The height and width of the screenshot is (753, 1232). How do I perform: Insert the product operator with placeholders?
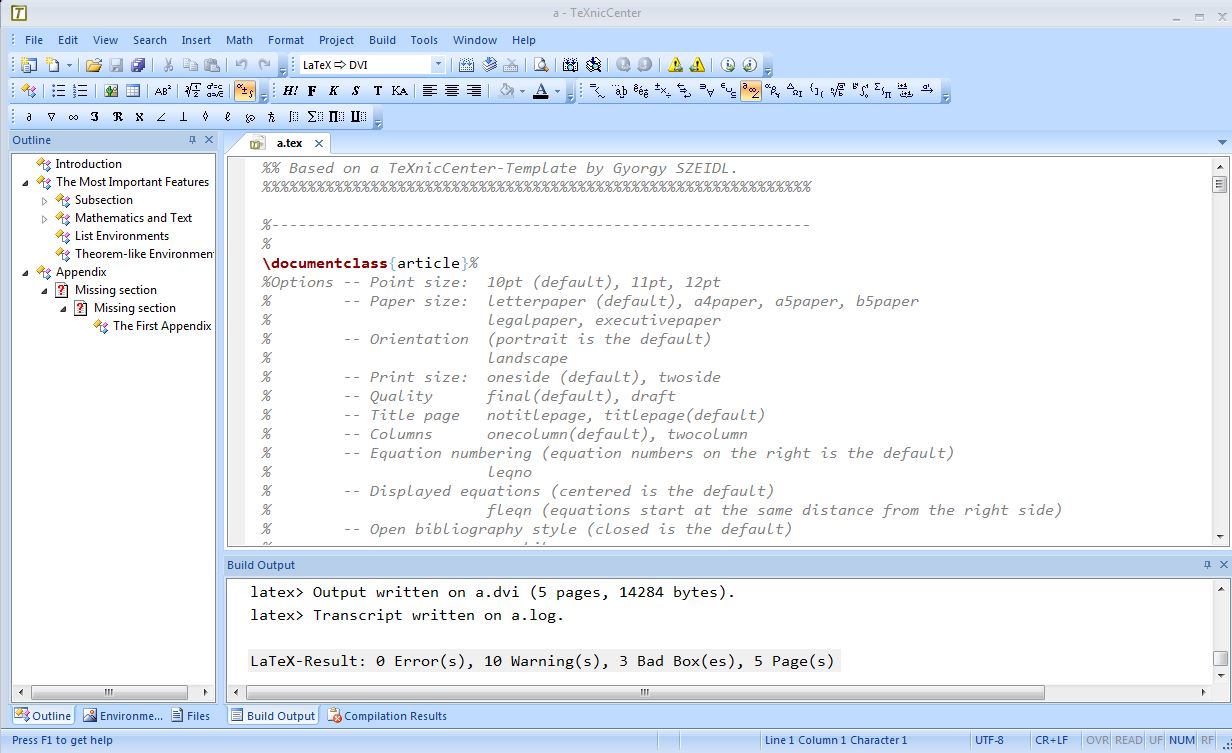tap(337, 117)
